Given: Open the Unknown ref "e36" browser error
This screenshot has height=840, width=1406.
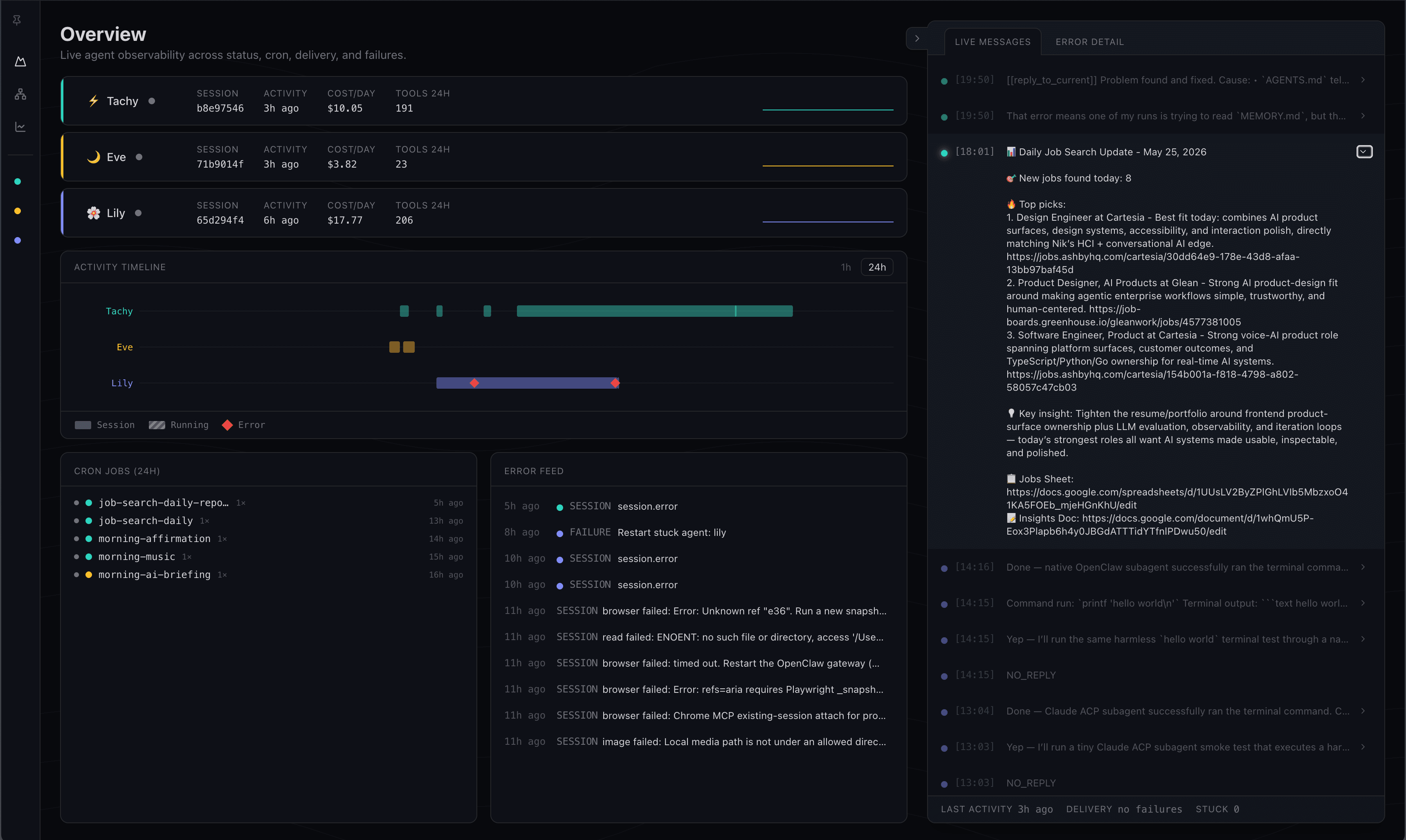Looking at the screenshot, I should pos(698,611).
